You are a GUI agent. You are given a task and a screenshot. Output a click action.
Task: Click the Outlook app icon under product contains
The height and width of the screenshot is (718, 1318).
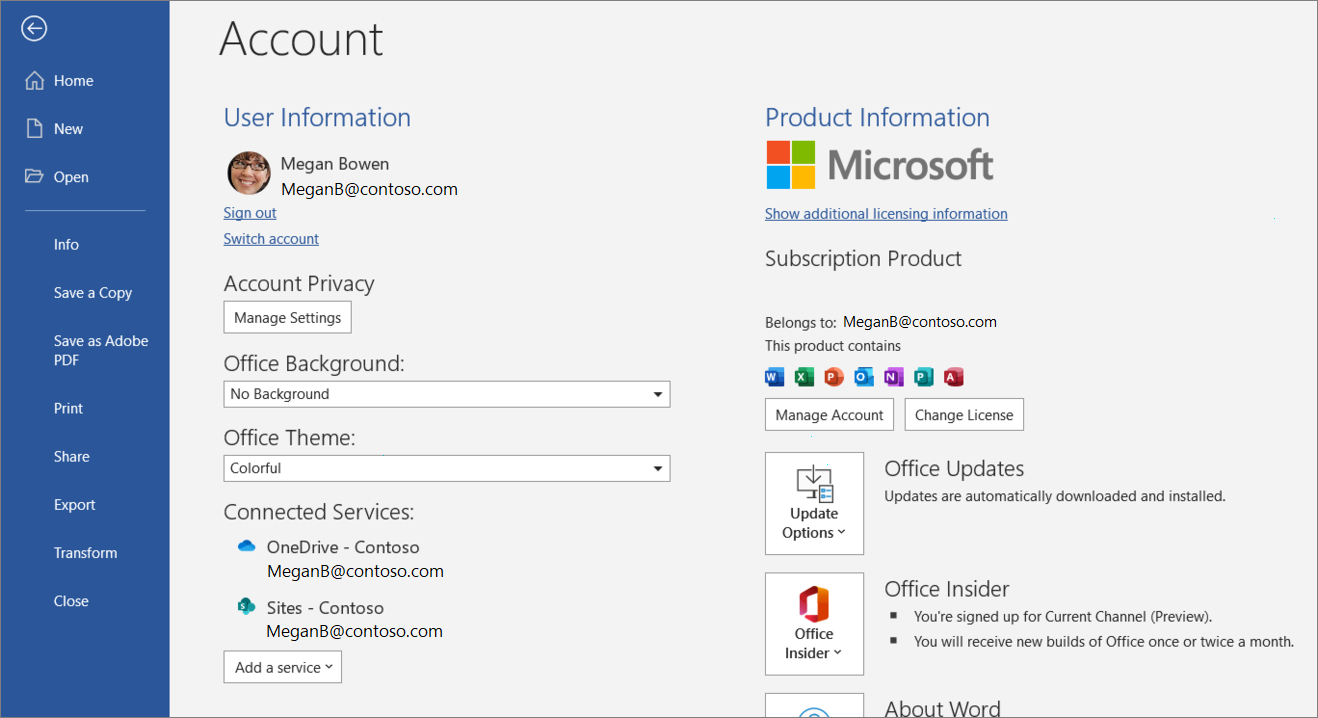[x=864, y=377]
